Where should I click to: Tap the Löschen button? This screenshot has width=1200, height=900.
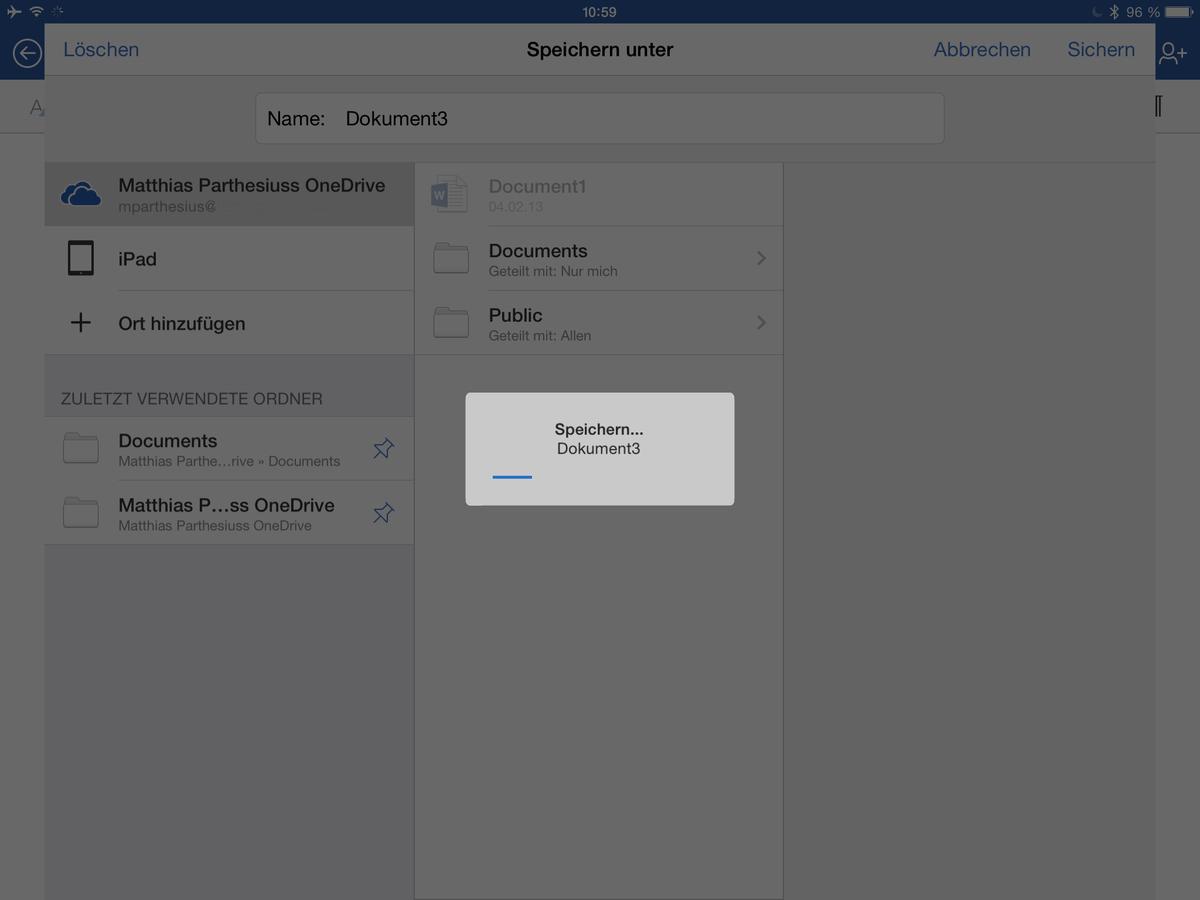click(101, 50)
